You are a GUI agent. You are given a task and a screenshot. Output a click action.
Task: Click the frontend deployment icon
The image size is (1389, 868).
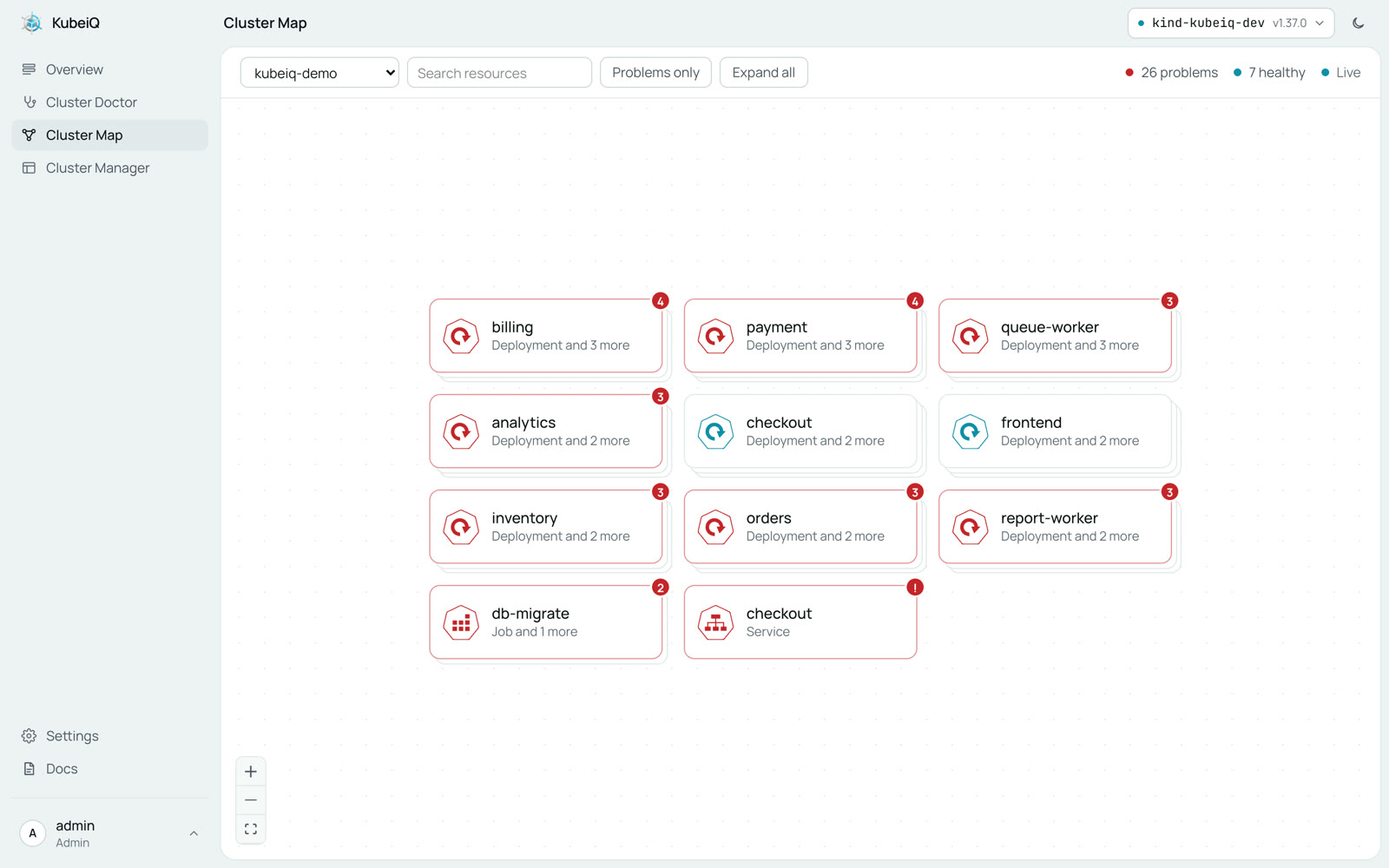pyautogui.click(x=970, y=431)
